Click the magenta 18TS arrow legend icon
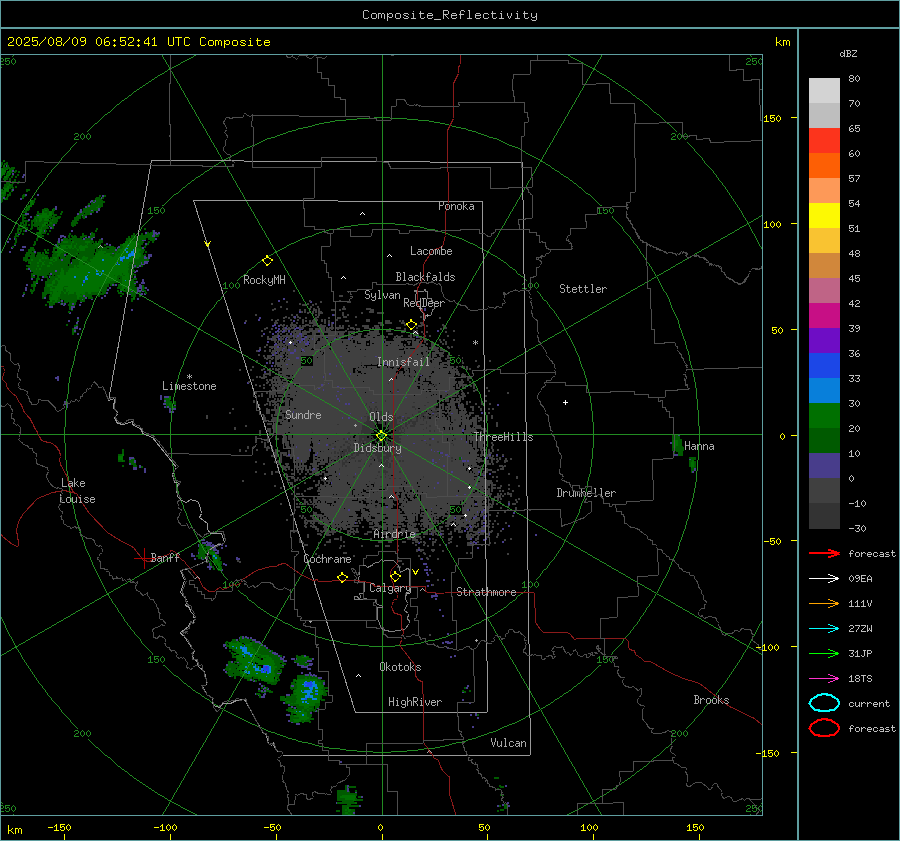This screenshot has width=900, height=841. 824,679
